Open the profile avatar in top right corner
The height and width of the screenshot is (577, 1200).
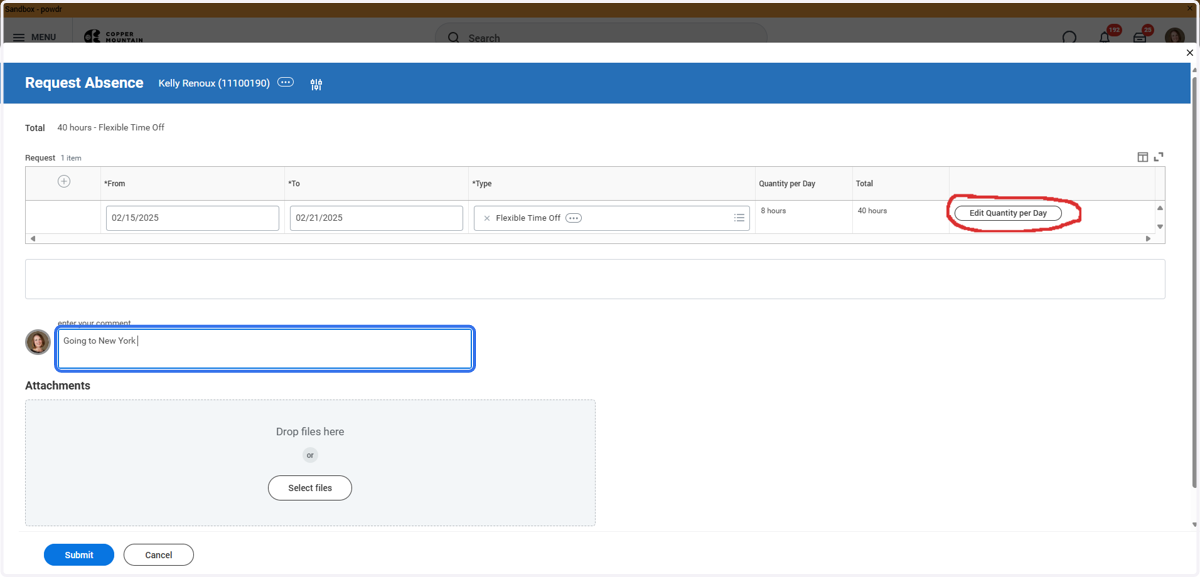pos(1175,37)
